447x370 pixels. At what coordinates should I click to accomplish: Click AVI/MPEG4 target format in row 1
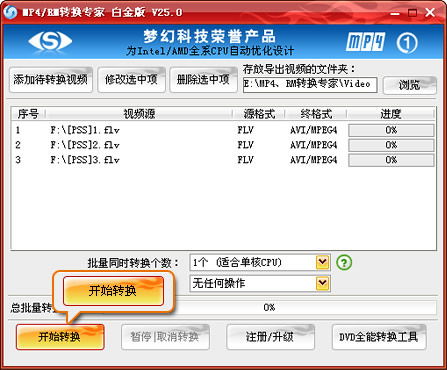click(x=314, y=130)
